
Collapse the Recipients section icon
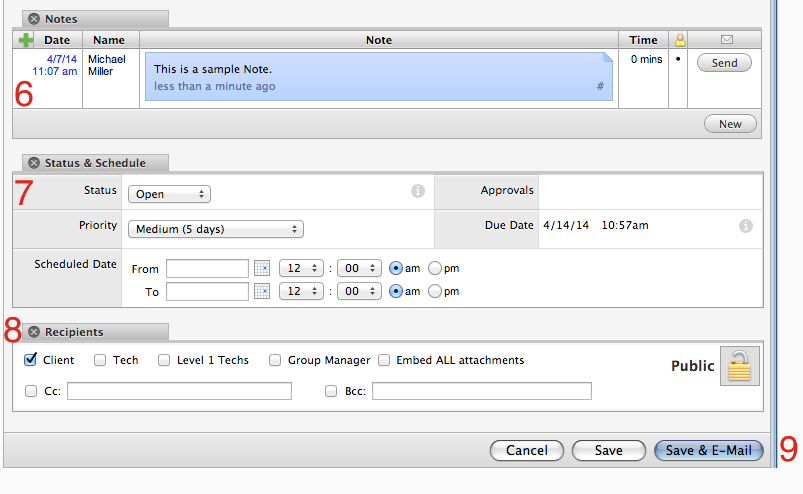click(x=34, y=332)
